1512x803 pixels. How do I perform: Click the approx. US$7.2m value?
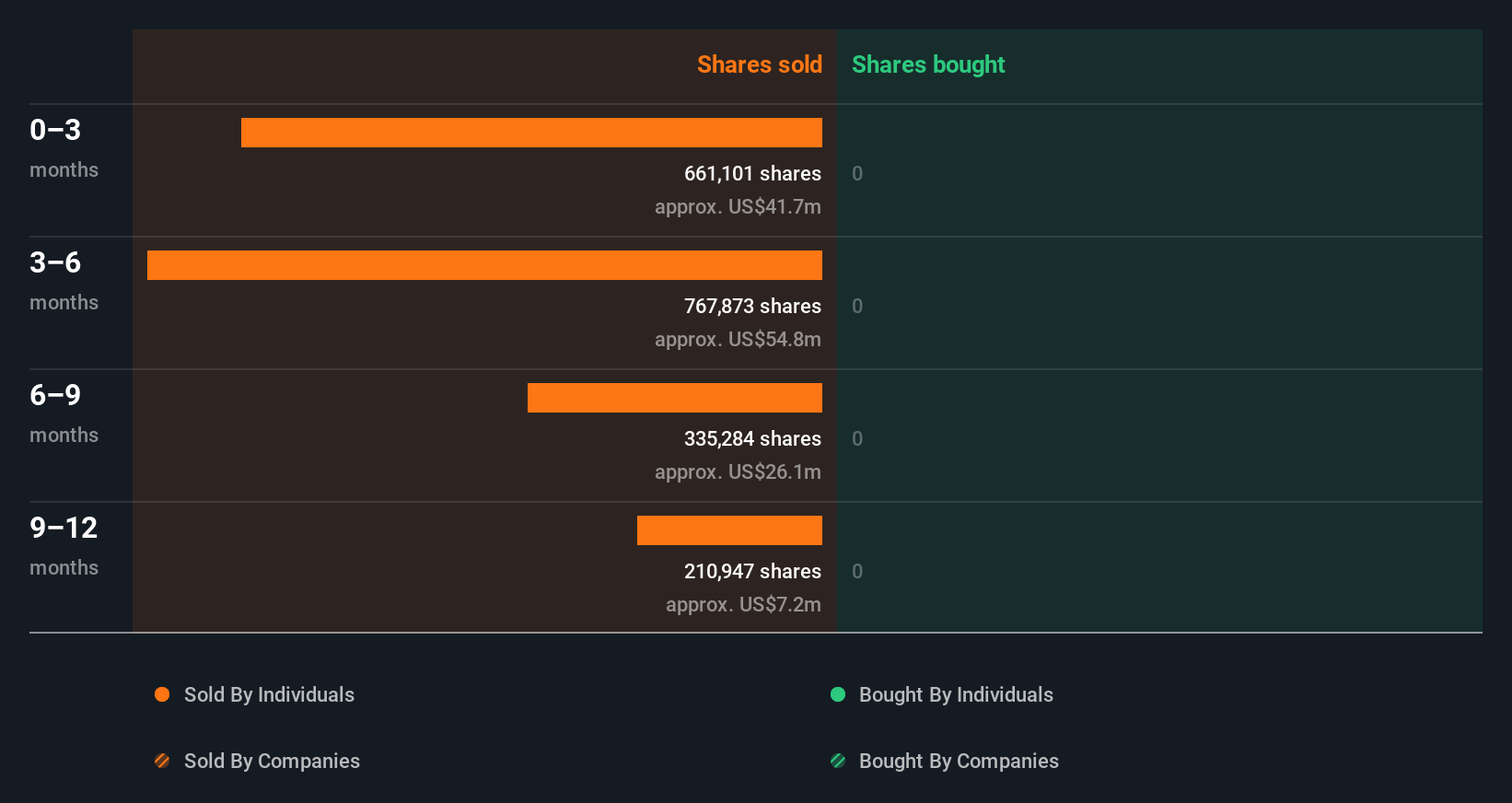pos(743,604)
